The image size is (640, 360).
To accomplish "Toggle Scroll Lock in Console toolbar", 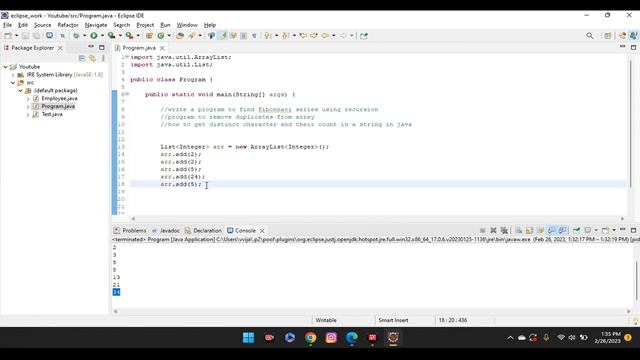I will [529, 231].
